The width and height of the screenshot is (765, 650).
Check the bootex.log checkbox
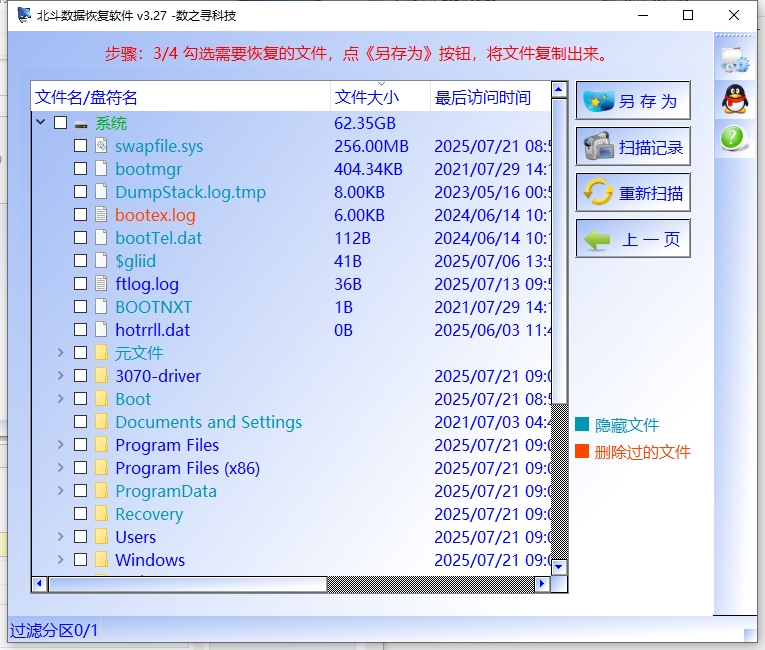[81, 214]
